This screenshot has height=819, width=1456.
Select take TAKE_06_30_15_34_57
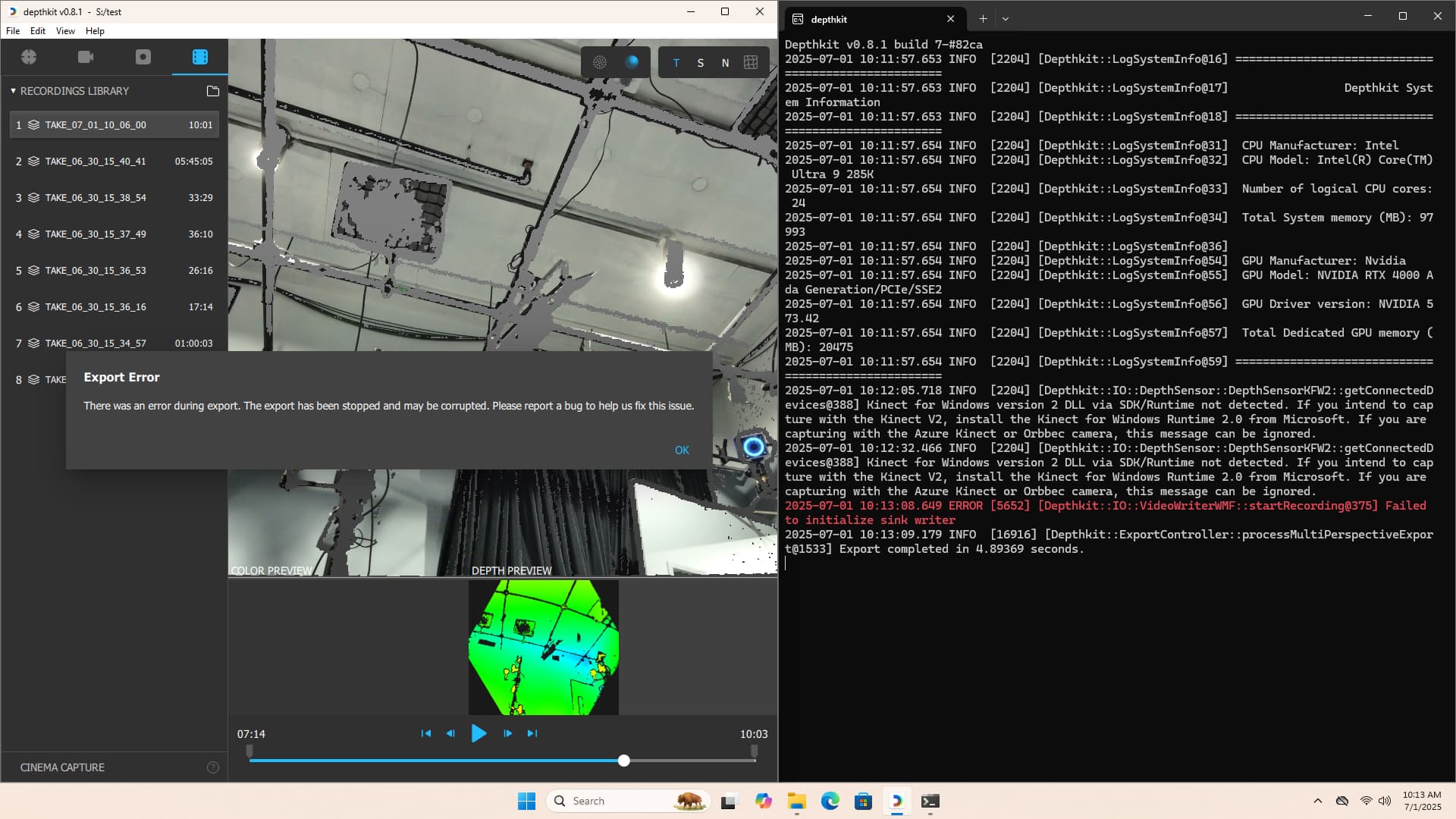[x=115, y=344]
